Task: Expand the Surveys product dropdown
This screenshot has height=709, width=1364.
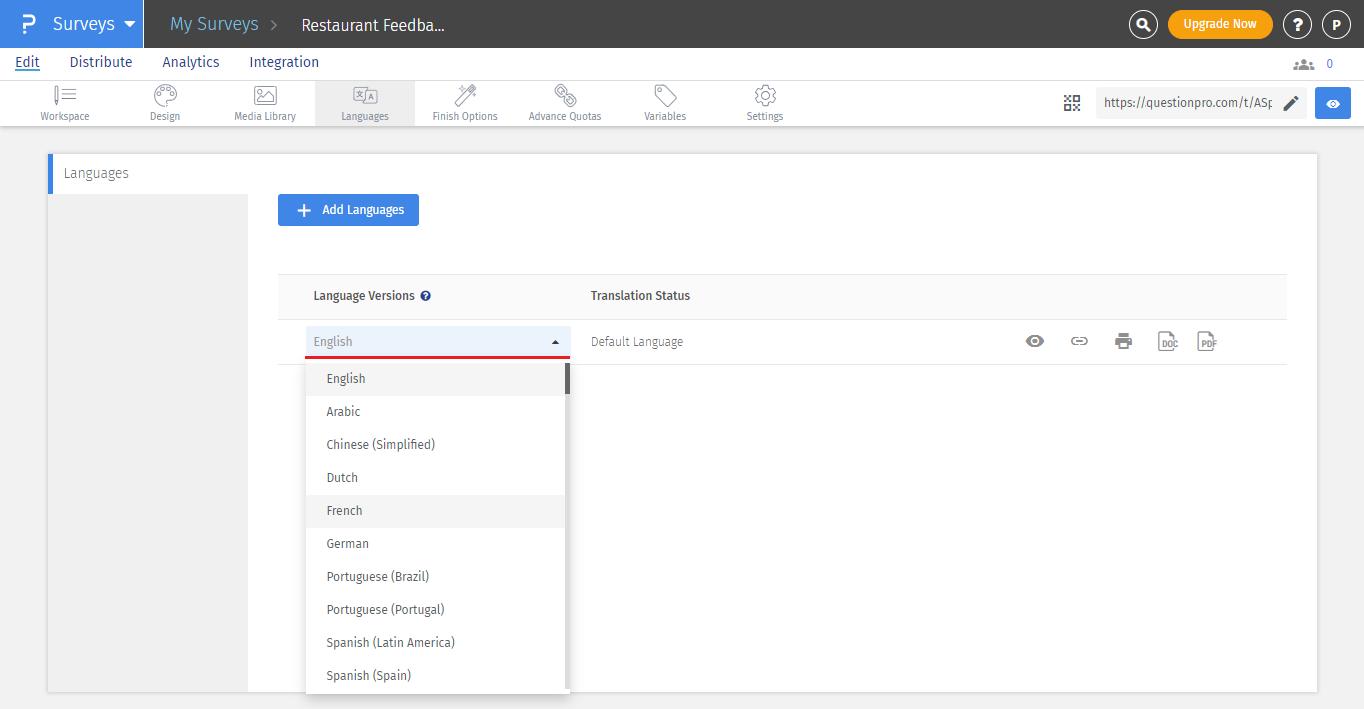Action: (129, 24)
